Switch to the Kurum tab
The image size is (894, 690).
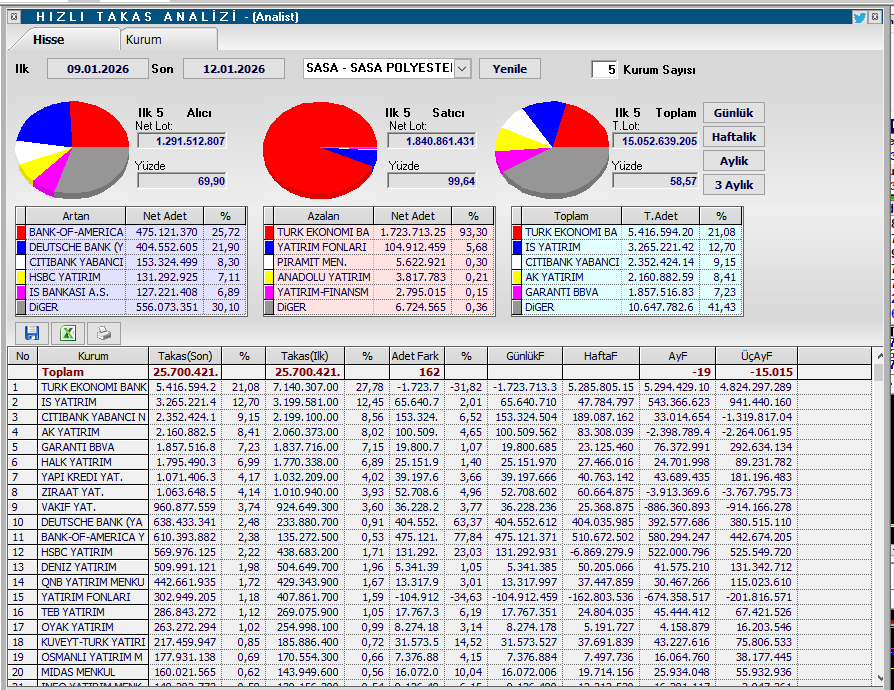click(x=143, y=40)
